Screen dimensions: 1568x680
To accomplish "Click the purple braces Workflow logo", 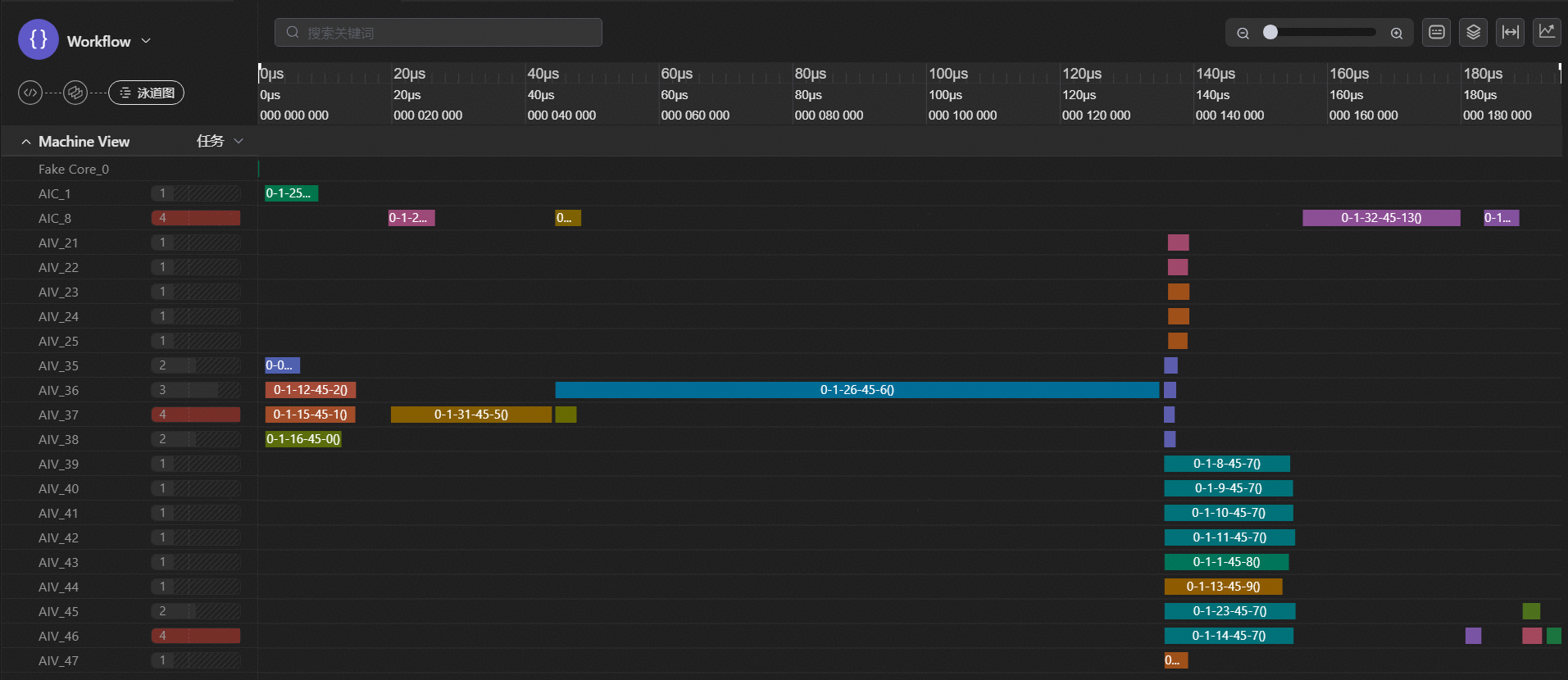I will tap(38, 40).
